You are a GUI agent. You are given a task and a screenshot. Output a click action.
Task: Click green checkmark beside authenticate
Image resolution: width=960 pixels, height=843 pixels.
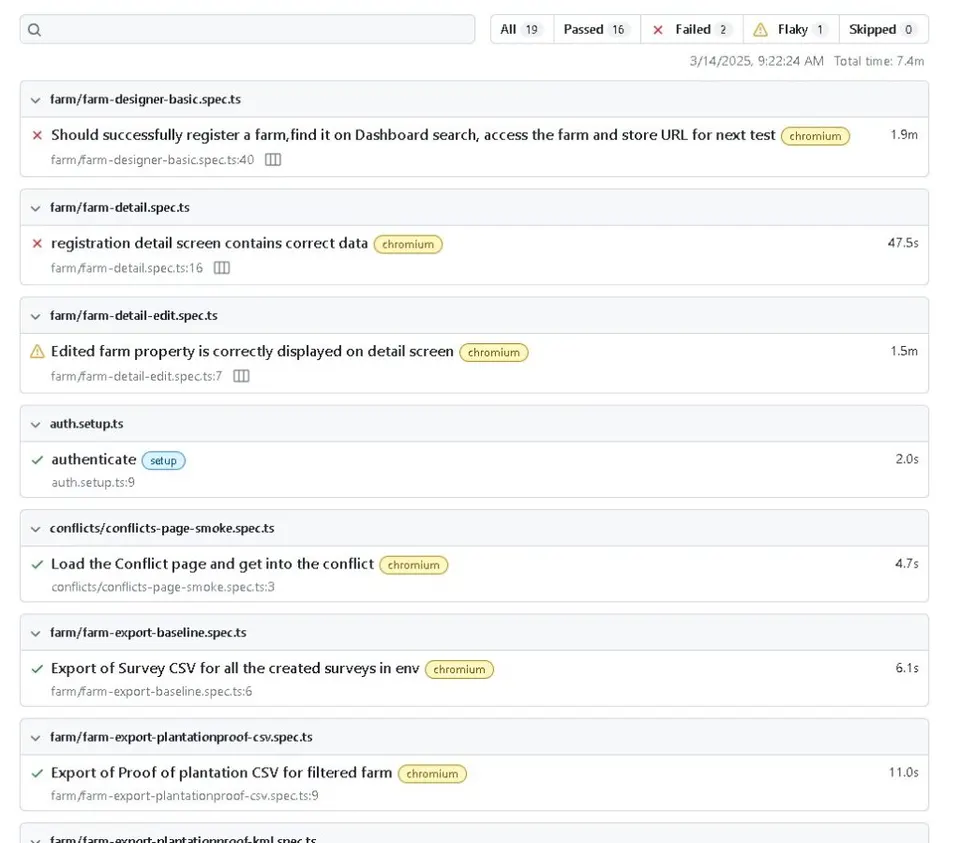pos(37,460)
